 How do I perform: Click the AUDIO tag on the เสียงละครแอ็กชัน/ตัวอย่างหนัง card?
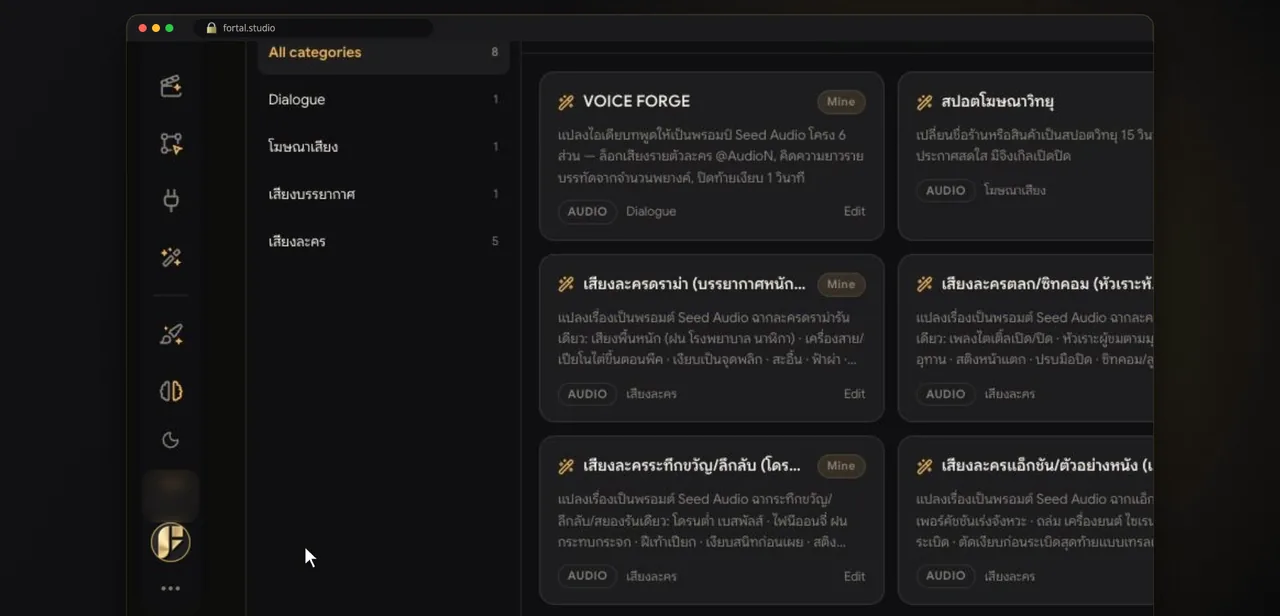[x=946, y=576]
